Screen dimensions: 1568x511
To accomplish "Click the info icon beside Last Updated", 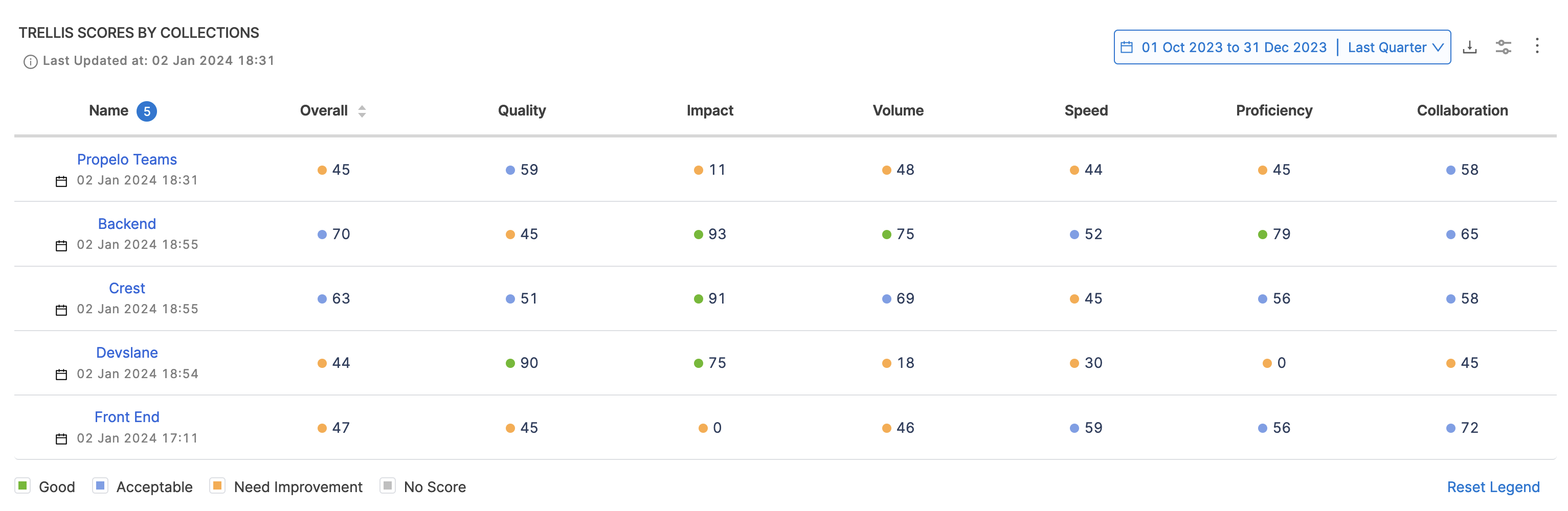I will tap(31, 61).
